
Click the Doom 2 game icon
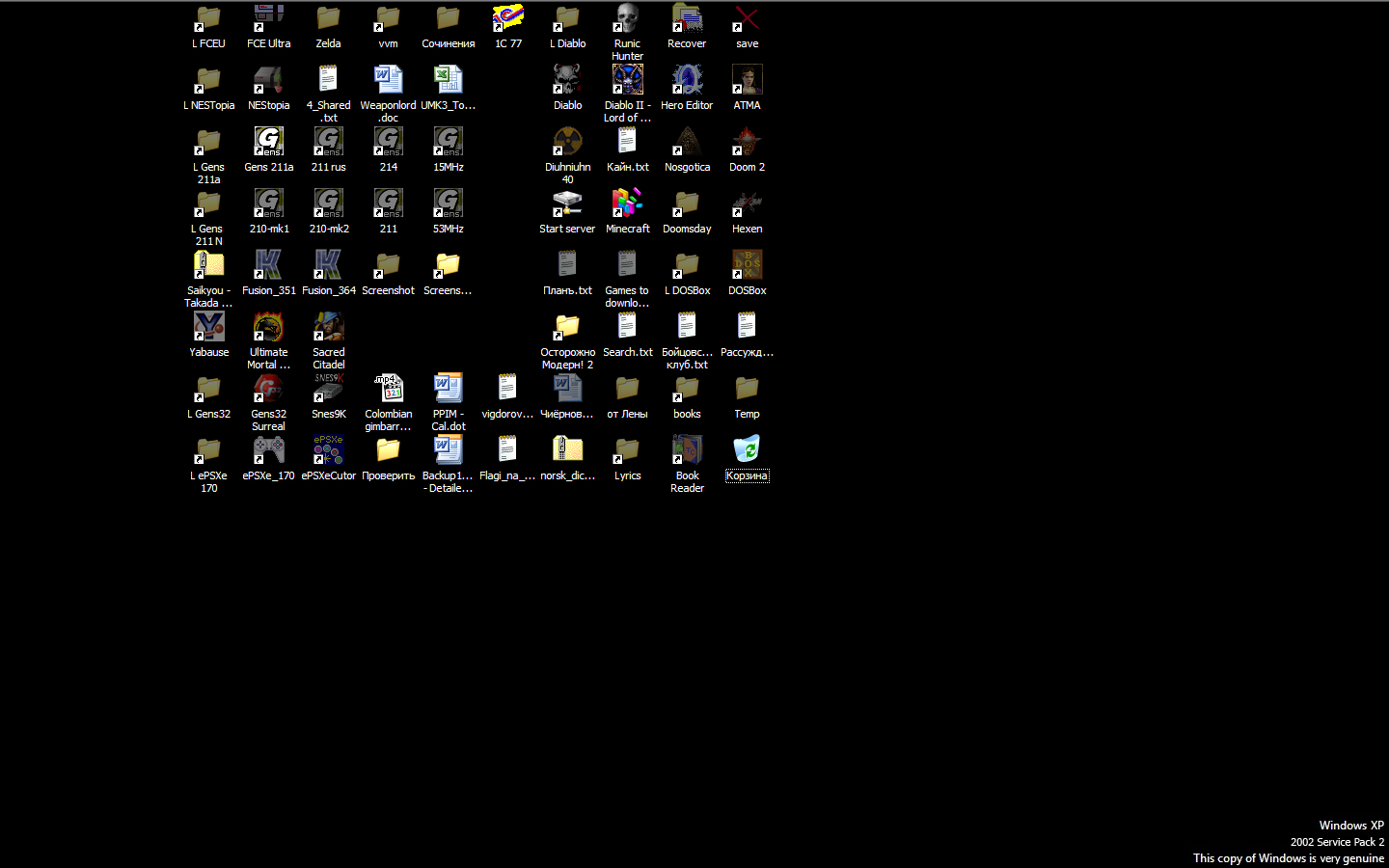pos(747,143)
